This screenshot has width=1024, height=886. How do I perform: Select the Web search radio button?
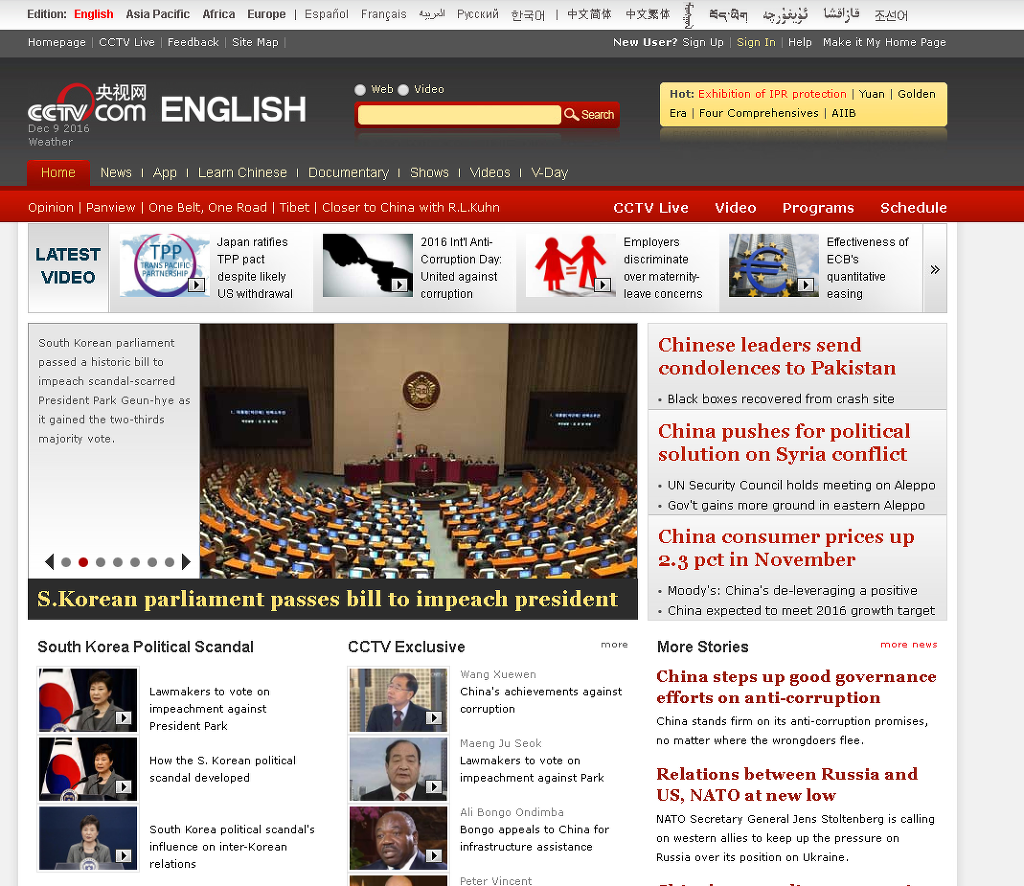pos(360,90)
